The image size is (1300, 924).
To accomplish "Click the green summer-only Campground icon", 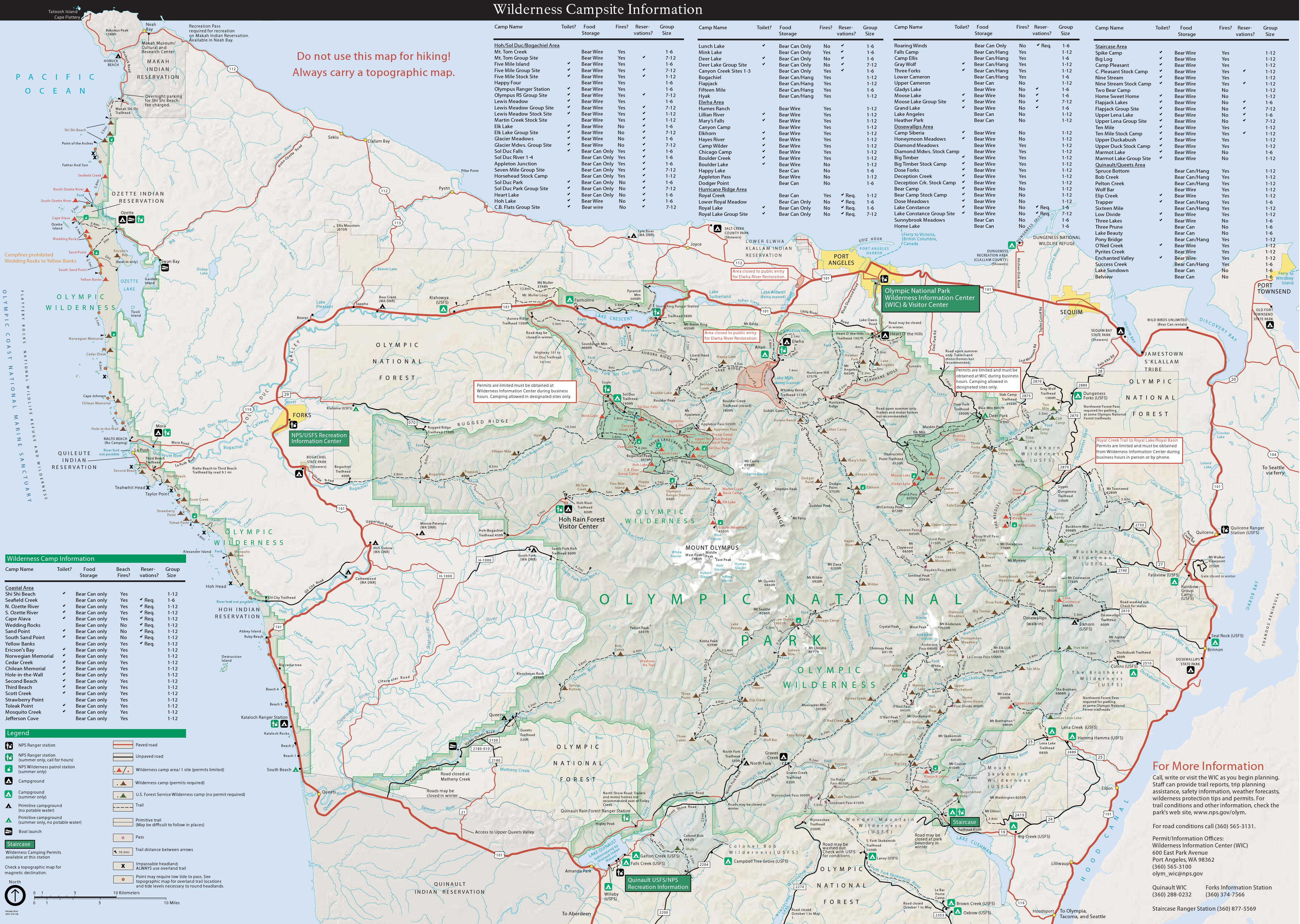I will pos(9,794).
